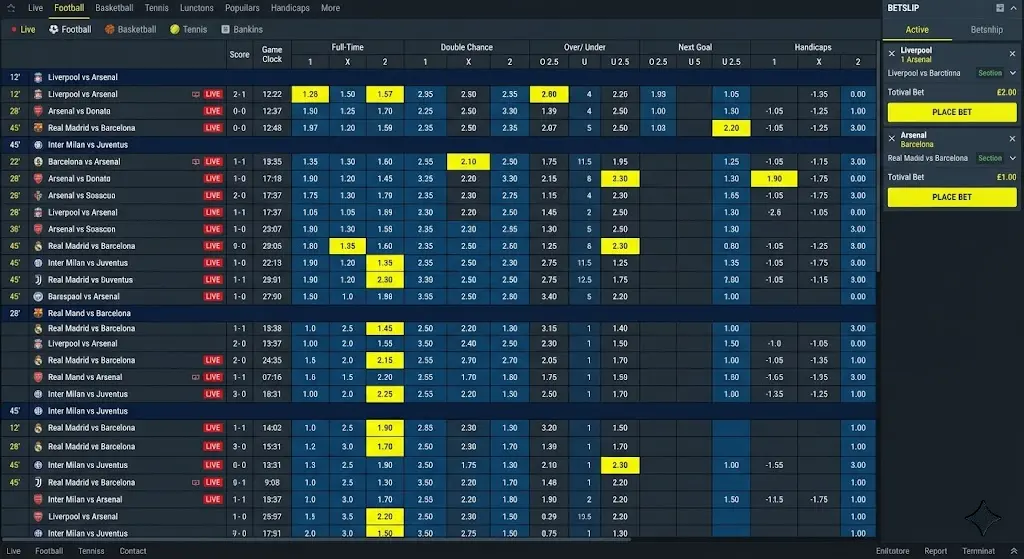Remove Liverpool bet with left X in betslip
This screenshot has height=559, width=1024.
click(x=891, y=54)
